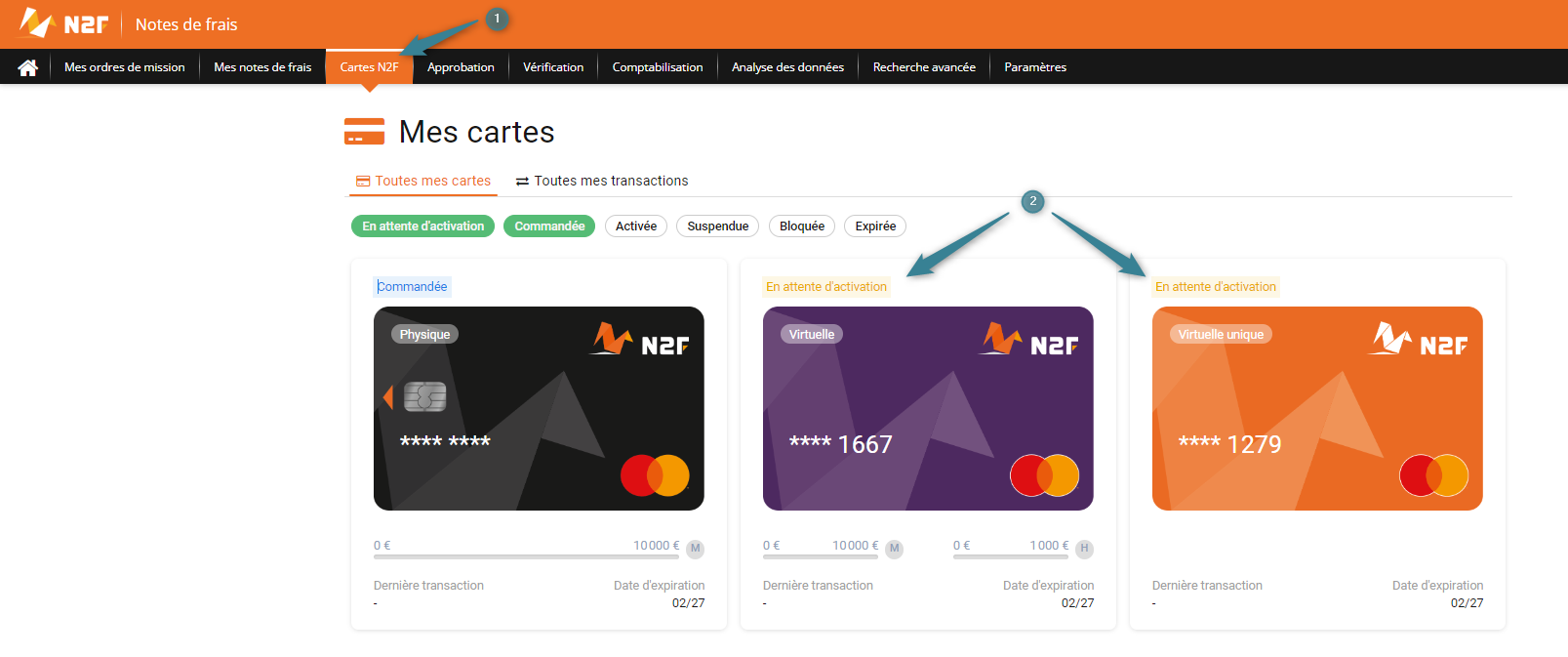Click the N2F logo on the purple card
The width and height of the screenshot is (1568, 657).
tap(1029, 339)
